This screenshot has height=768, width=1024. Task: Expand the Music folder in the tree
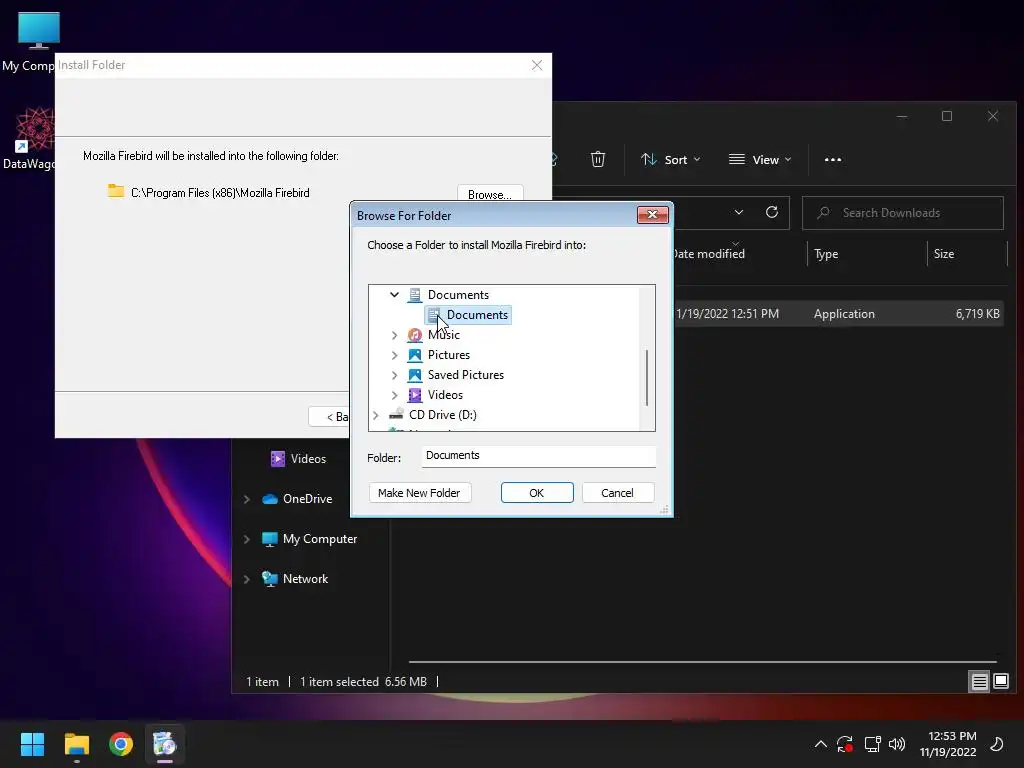pyautogui.click(x=394, y=335)
